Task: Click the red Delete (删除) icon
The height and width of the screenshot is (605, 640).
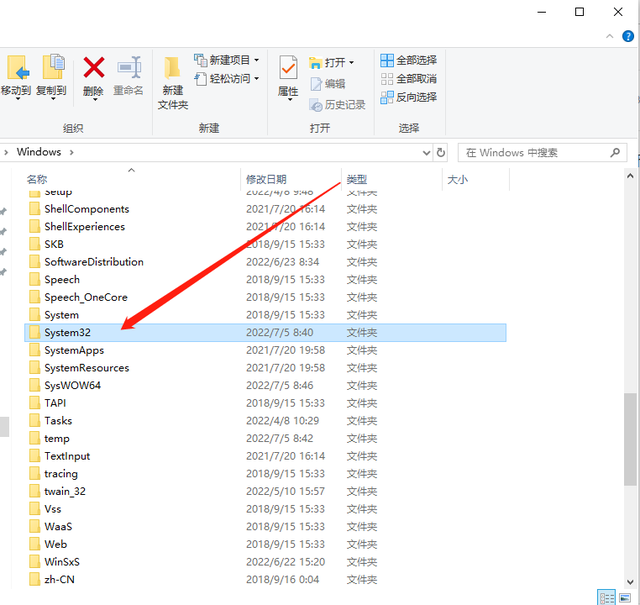Action: point(93,67)
